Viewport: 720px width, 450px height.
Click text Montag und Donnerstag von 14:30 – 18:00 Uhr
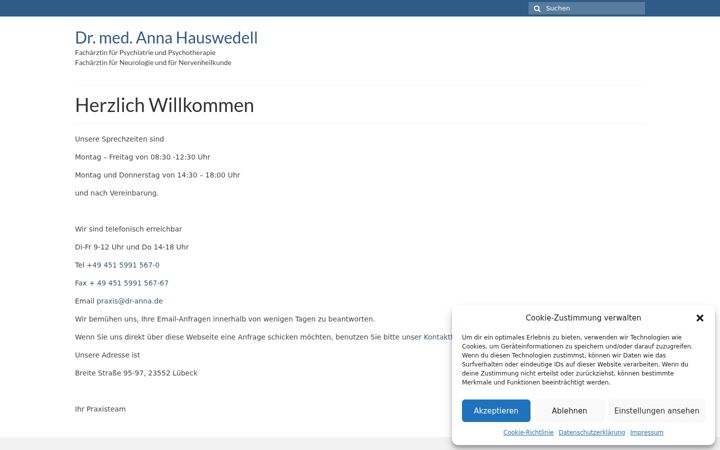pos(158,175)
